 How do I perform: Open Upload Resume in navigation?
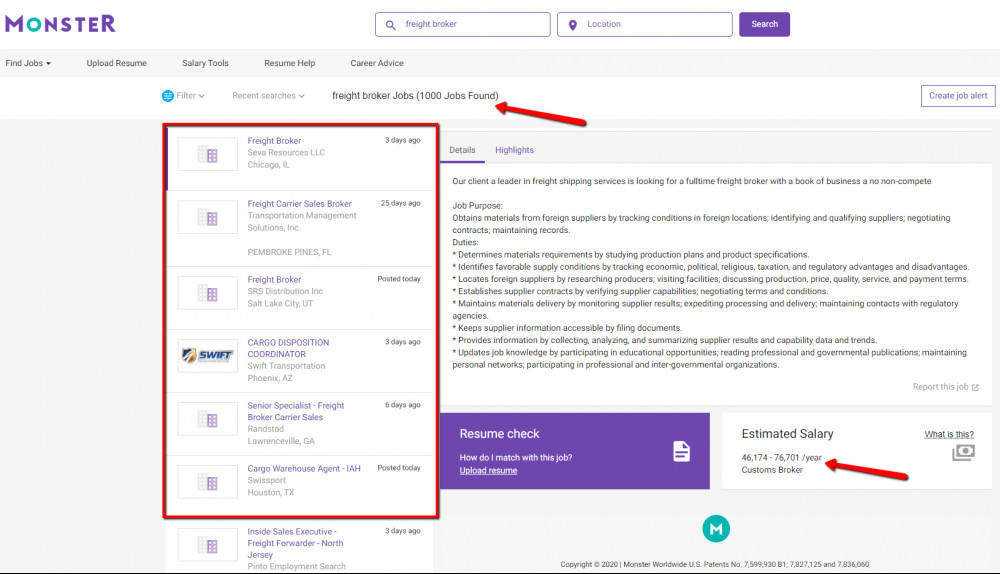click(x=117, y=63)
